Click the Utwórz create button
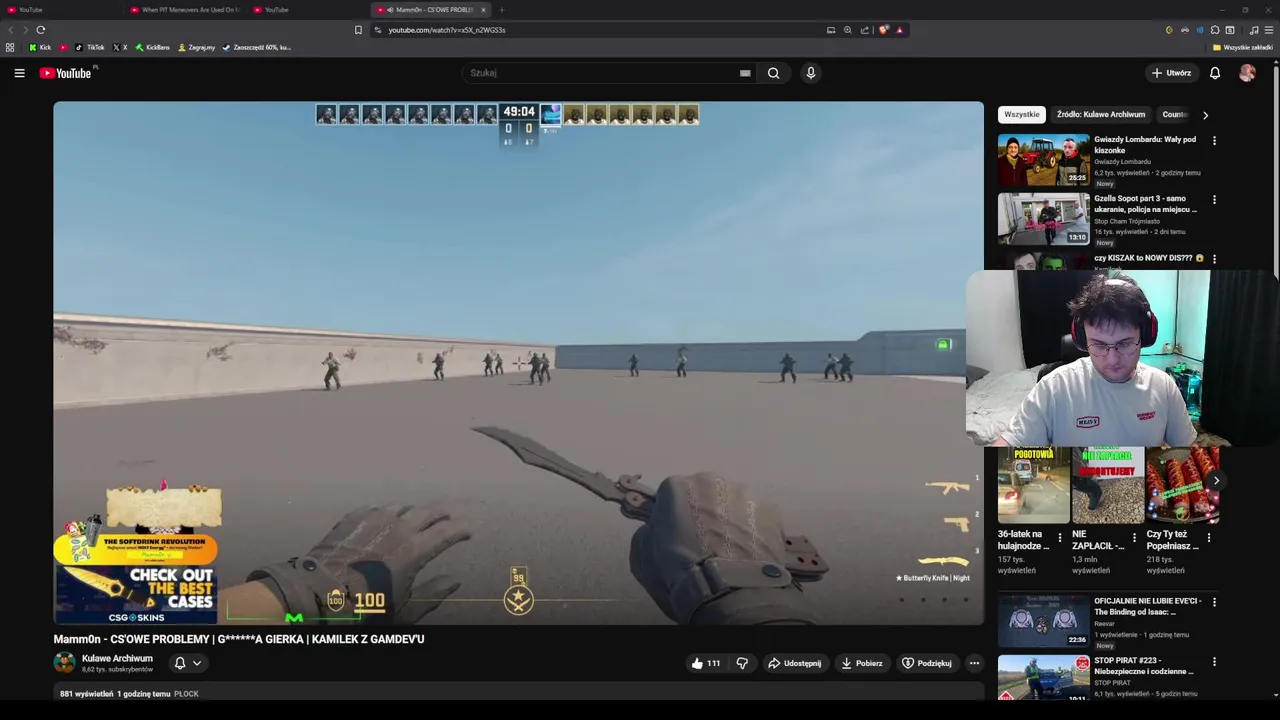Viewport: 1280px width, 720px height. (1171, 73)
